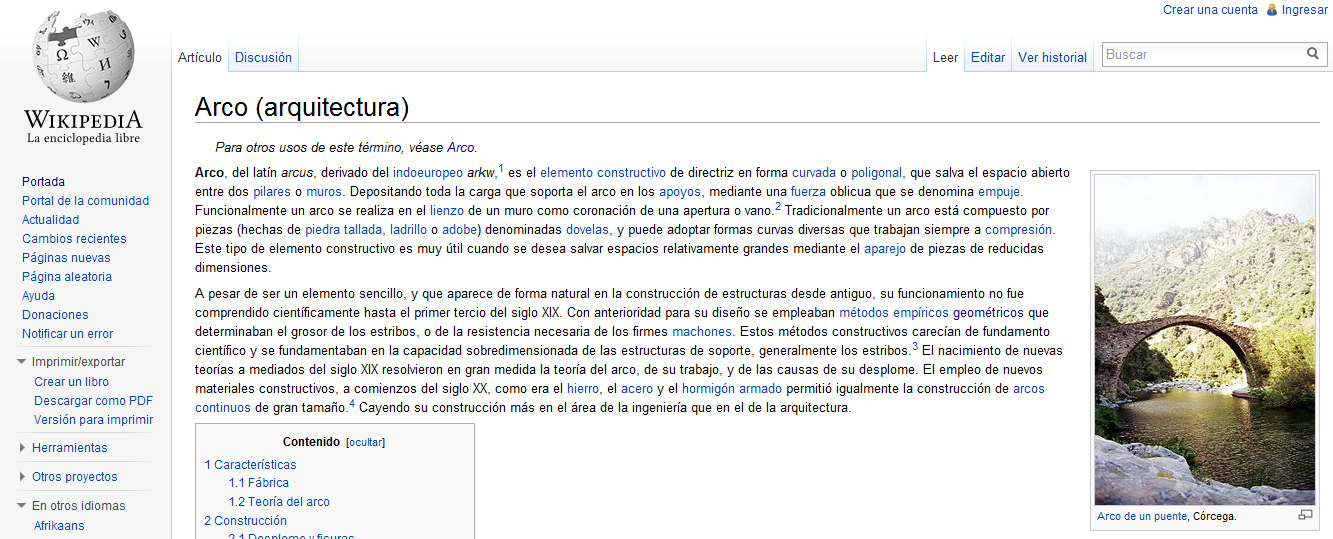The image size is (1333, 539).
Task: Jump to 1.2 Teoría del arco
Action: [x=279, y=502]
